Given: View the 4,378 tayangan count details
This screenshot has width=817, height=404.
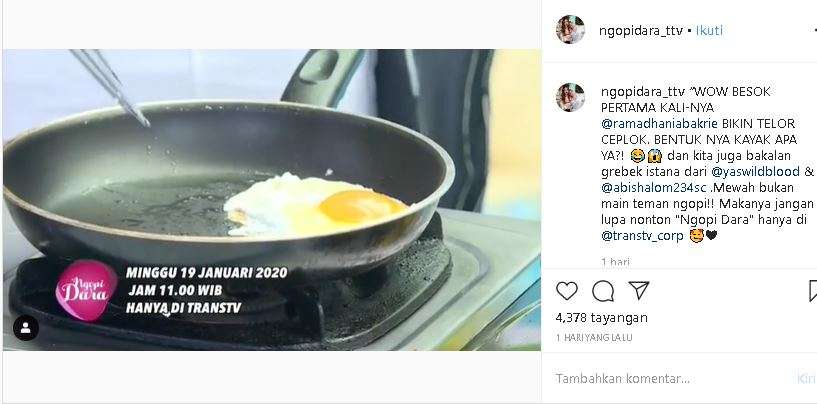Looking at the screenshot, I should 602,318.
